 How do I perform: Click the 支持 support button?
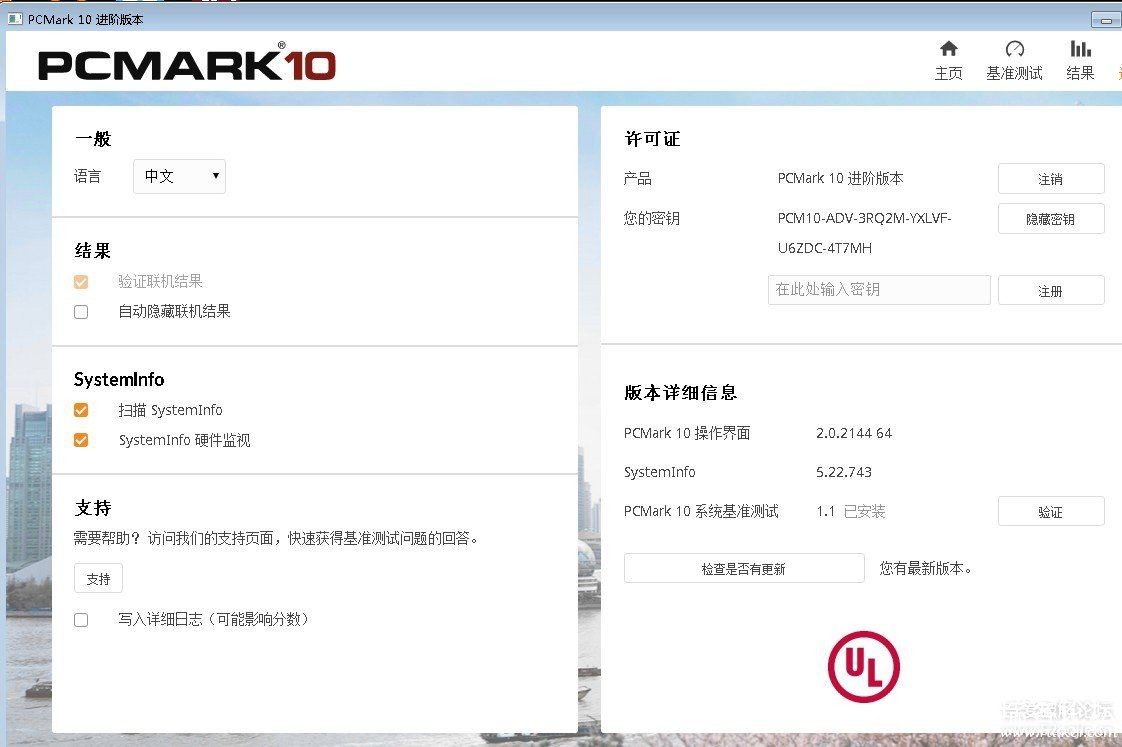[98, 578]
